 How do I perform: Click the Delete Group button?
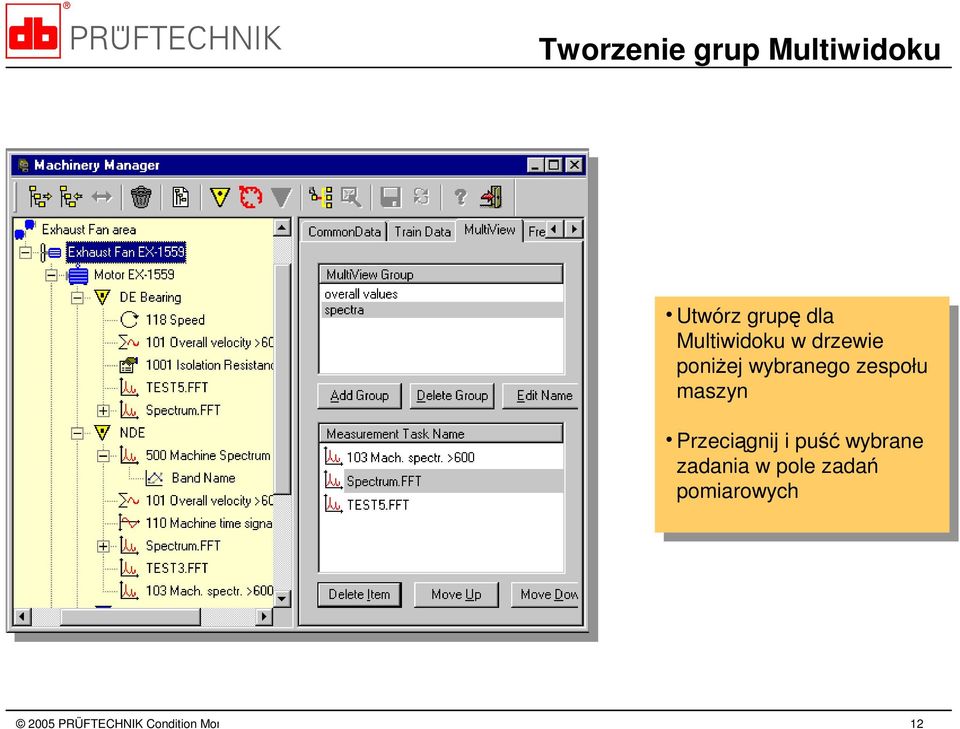pos(452,395)
